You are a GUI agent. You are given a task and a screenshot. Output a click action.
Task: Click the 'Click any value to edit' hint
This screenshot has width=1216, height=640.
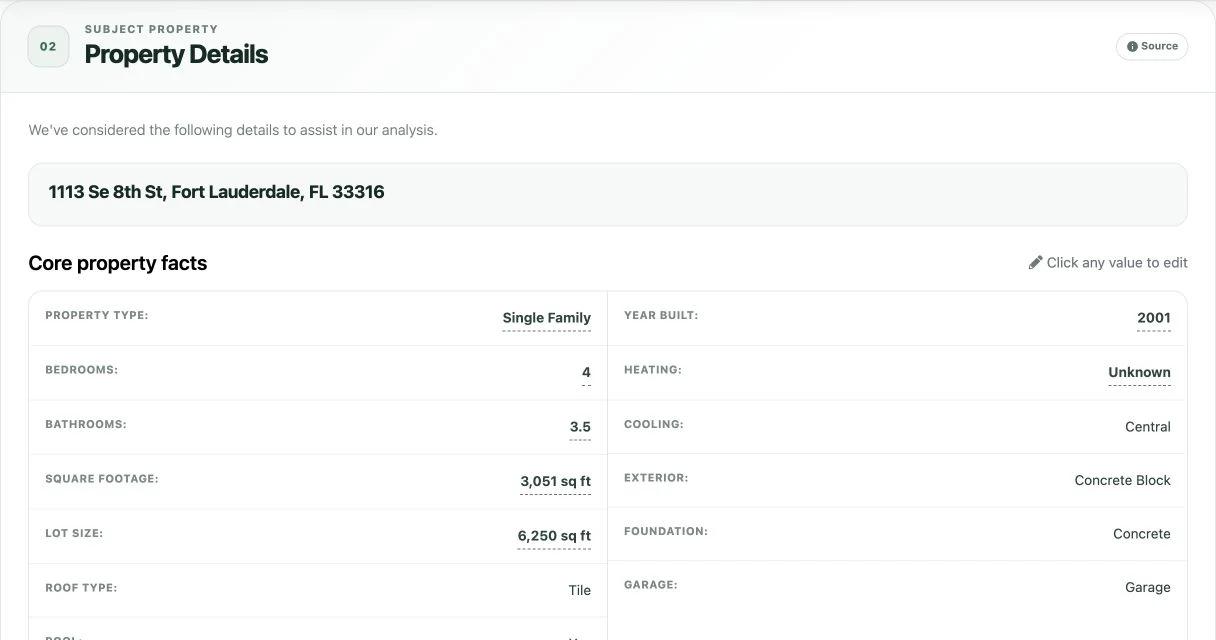tap(1117, 263)
